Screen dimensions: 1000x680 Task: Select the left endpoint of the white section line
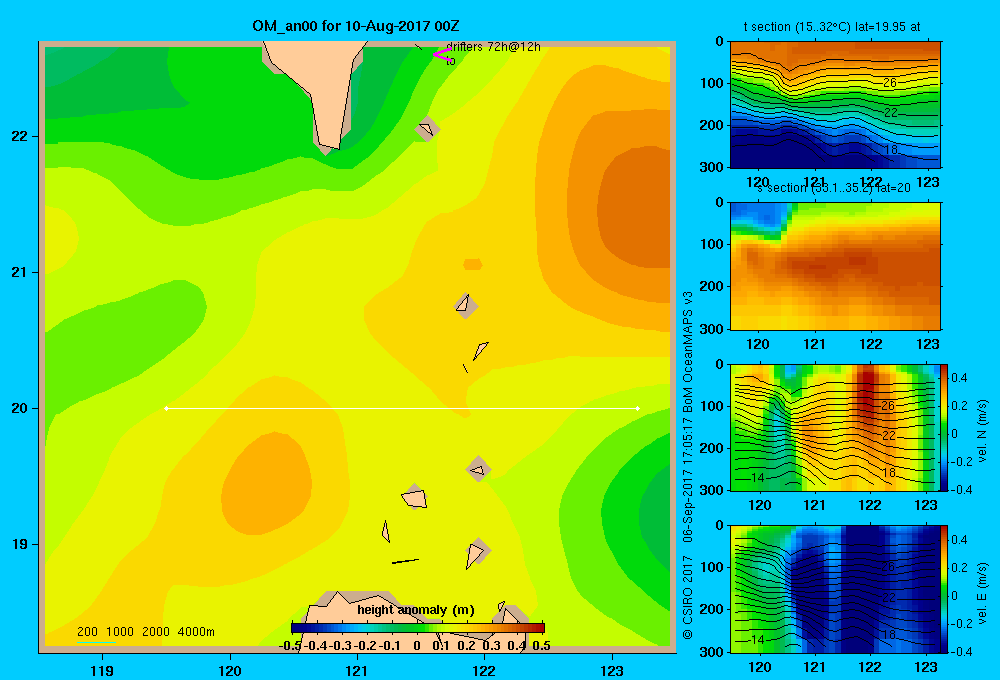[x=166, y=408]
